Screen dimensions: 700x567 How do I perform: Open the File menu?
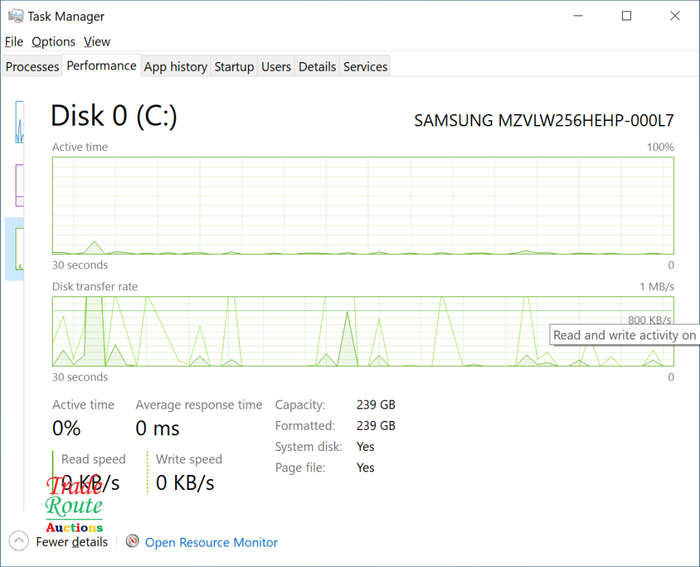(x=14, y=42)
